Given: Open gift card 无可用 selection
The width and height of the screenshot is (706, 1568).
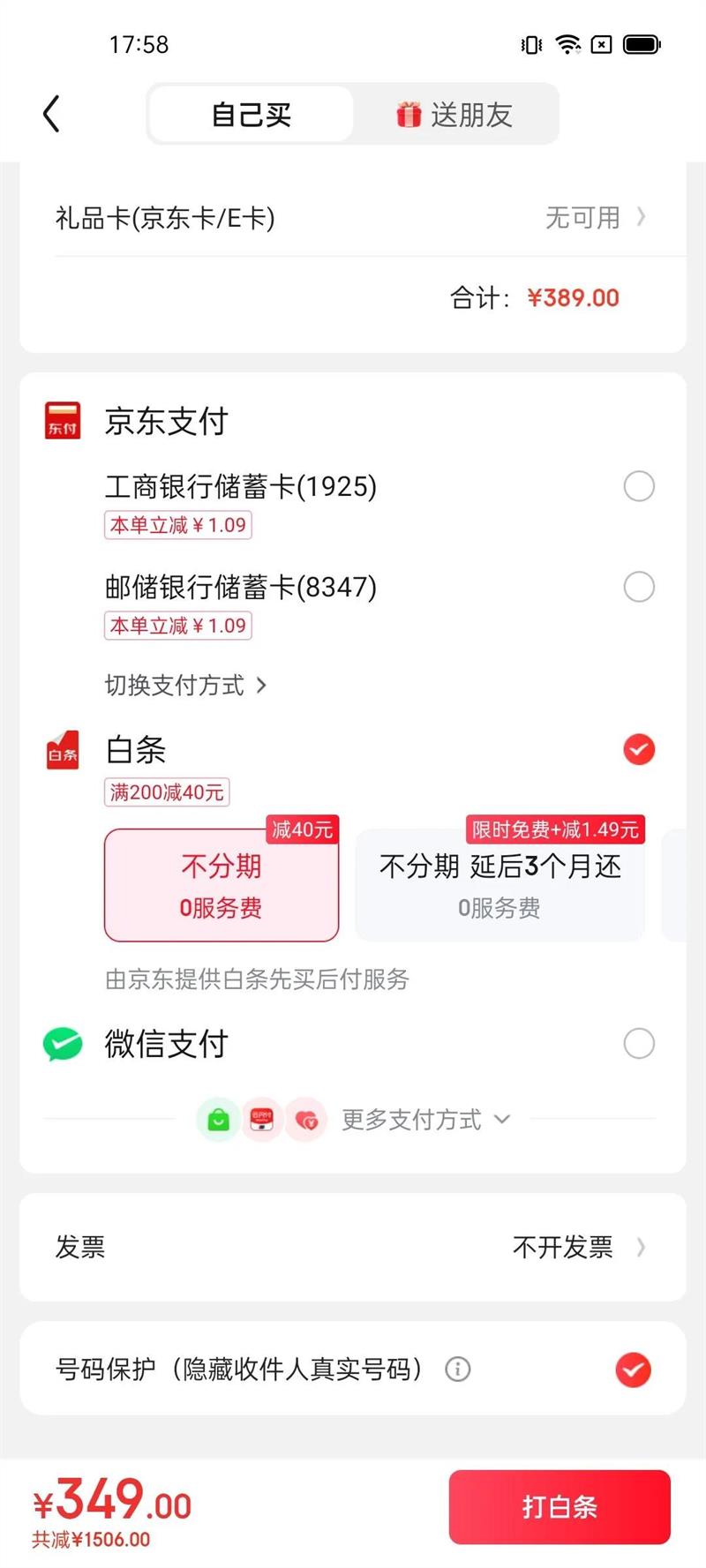Looking at the screenshot, I should coord(595,217).
